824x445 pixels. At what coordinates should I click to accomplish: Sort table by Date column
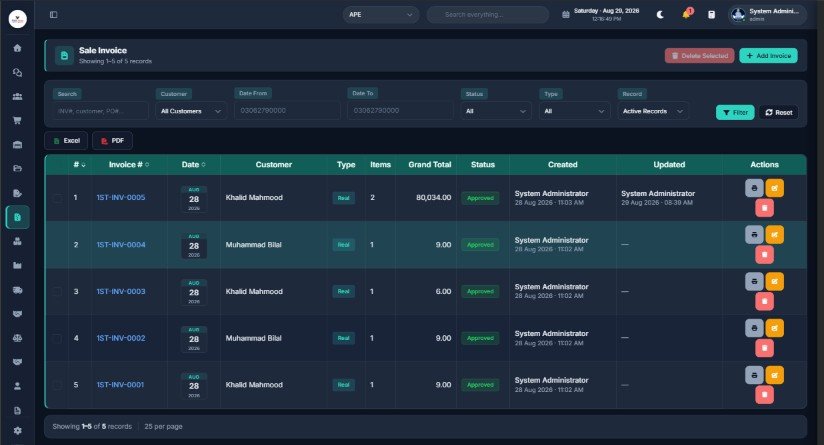click(x=193, y=164)
